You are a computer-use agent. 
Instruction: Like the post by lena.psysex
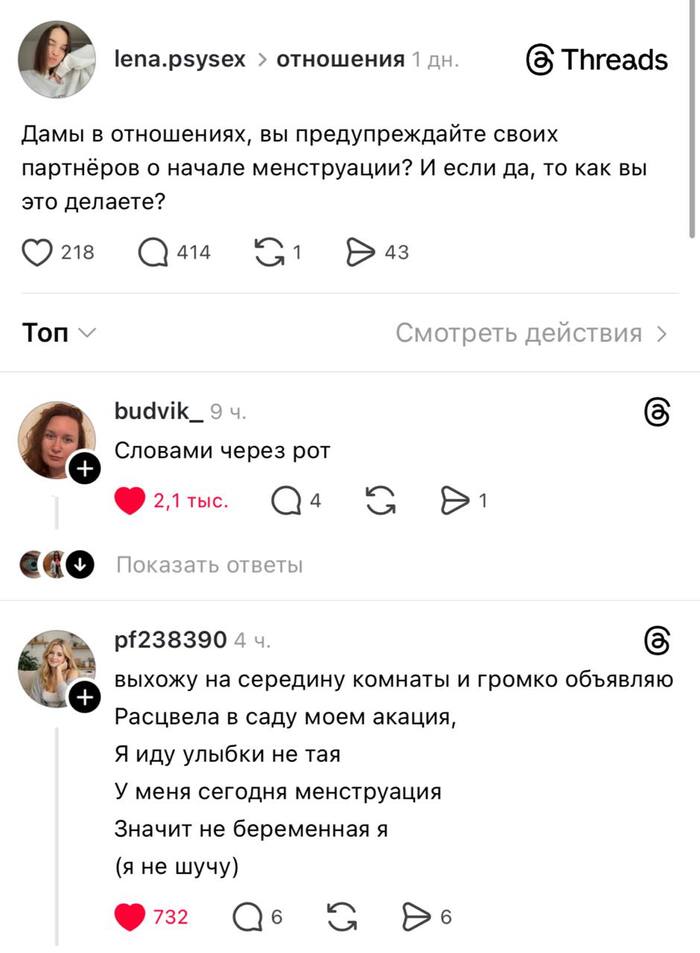pos(37,252)
